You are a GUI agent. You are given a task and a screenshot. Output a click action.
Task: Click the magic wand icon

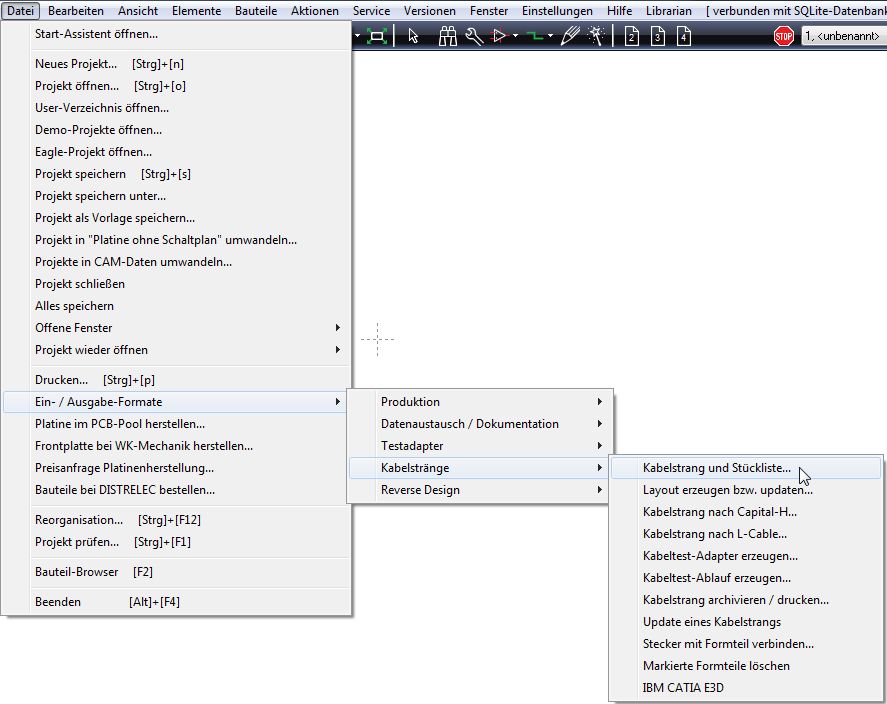point(596,37)
